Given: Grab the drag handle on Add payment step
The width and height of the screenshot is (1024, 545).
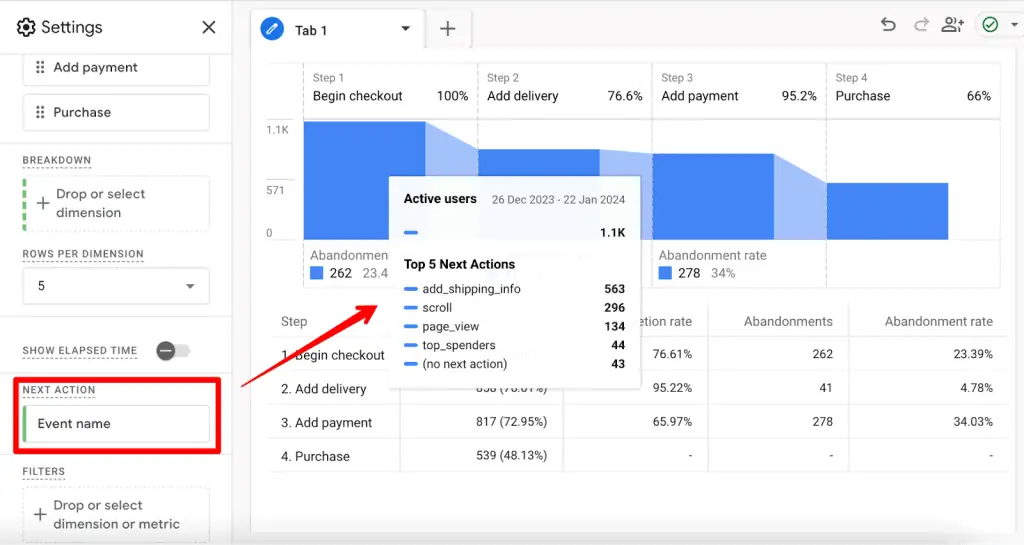Looking at the screenshot, I should click(40, 67).
